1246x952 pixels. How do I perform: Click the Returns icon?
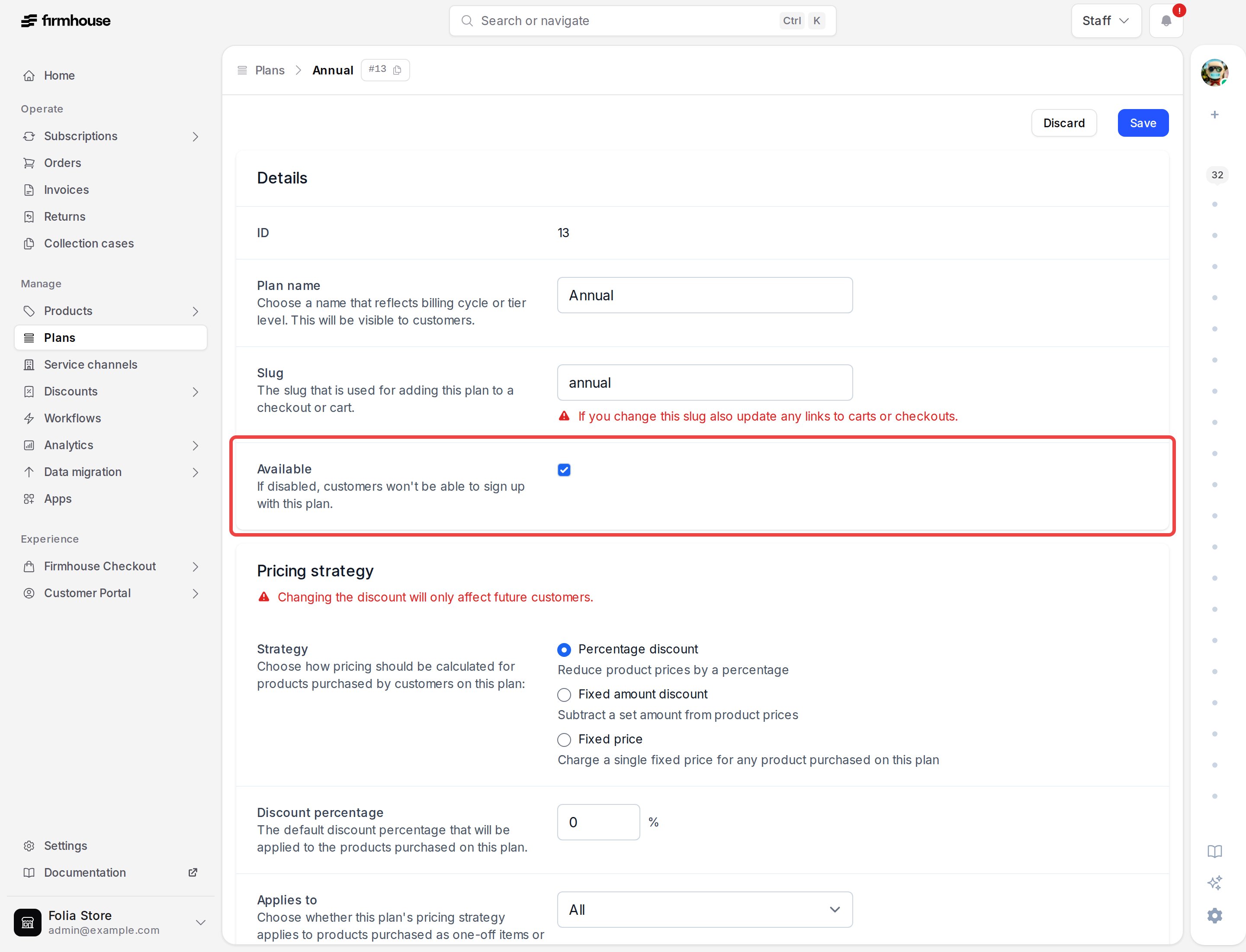point(29,217)
